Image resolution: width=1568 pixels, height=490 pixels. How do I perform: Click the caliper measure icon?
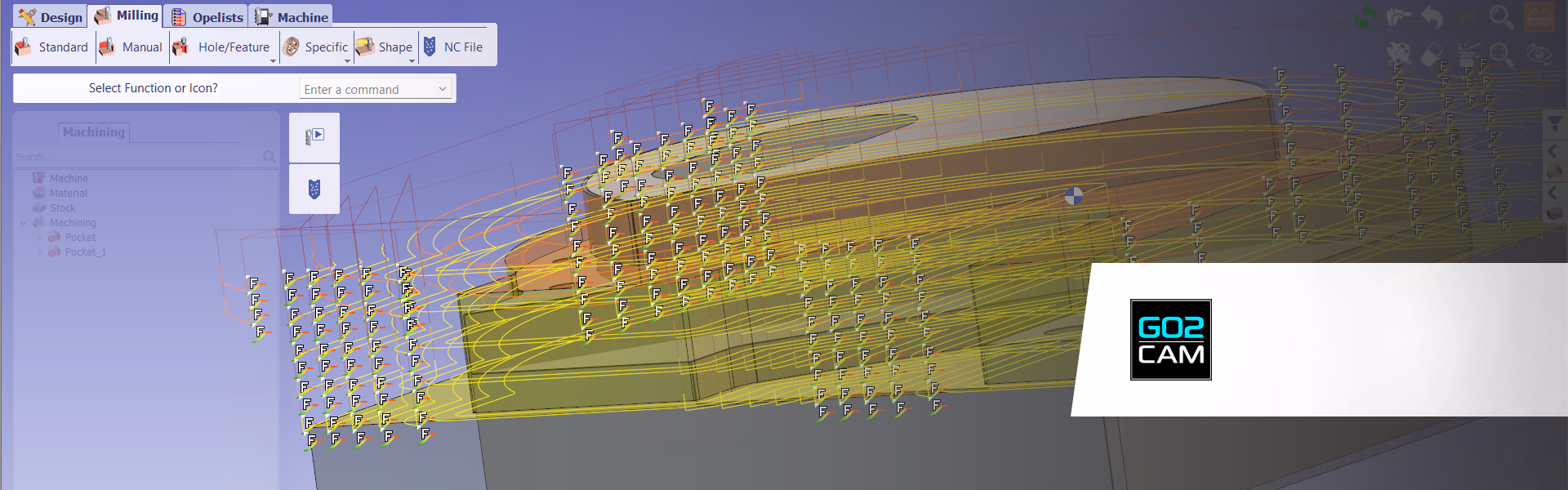click(x=1398, y=17)
